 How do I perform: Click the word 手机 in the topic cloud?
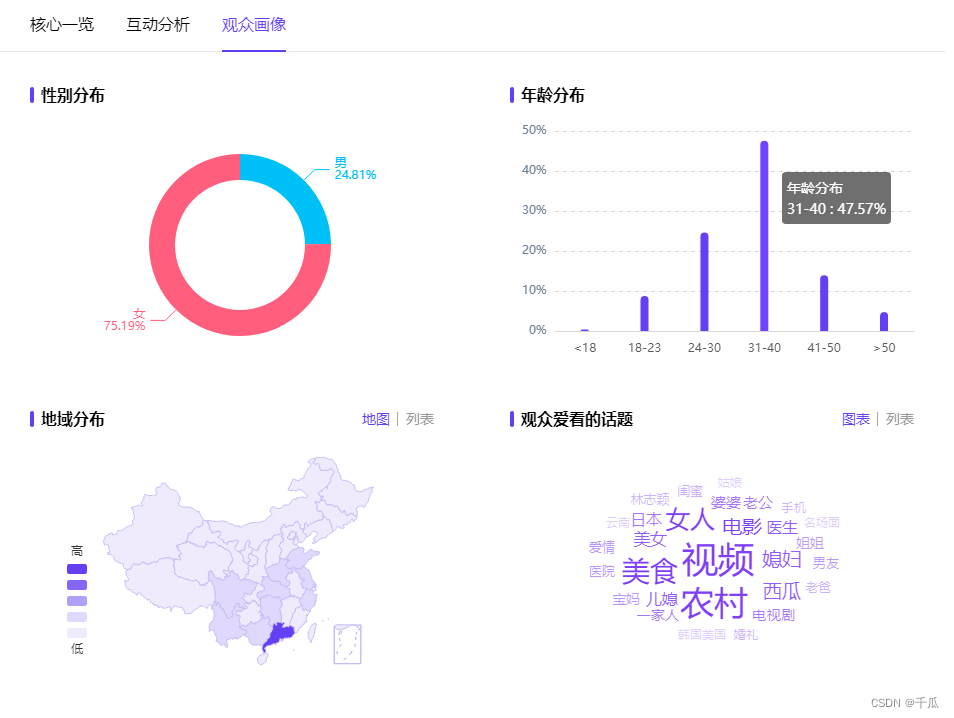(793, 507)
